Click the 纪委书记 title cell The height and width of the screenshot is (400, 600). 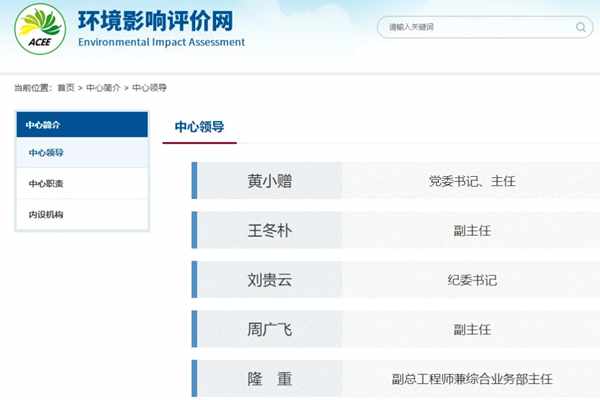tap(471, 280)
